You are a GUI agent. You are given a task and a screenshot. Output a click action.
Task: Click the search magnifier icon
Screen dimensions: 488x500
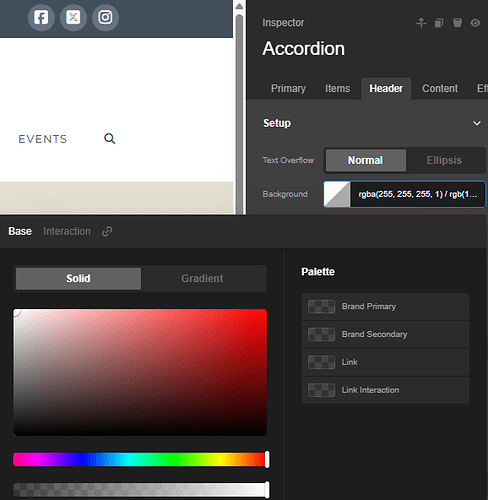[110, 138]
